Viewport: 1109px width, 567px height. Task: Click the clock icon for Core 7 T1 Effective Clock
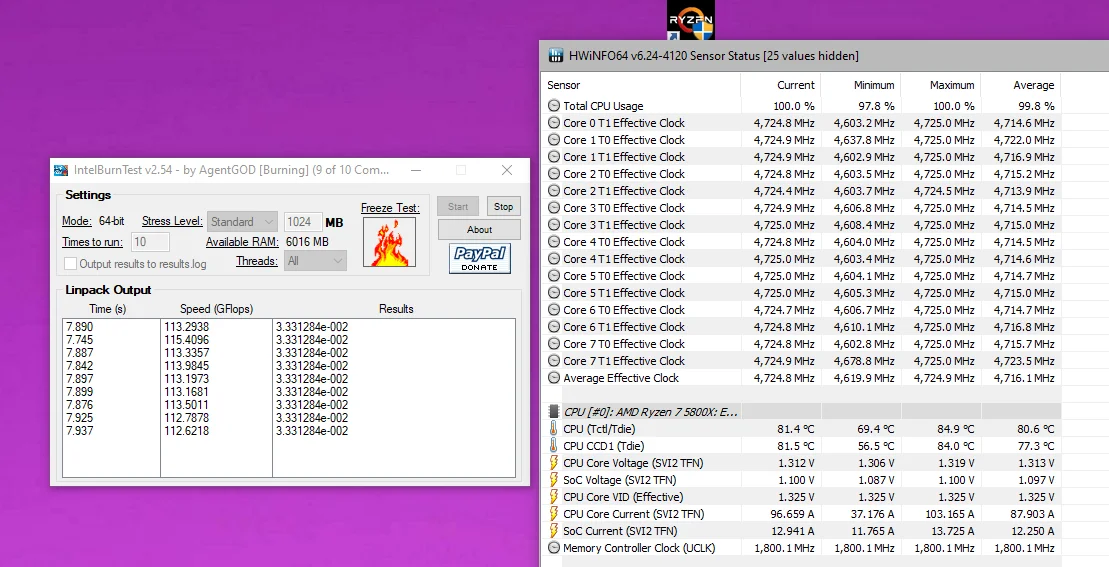coord(554,361)
